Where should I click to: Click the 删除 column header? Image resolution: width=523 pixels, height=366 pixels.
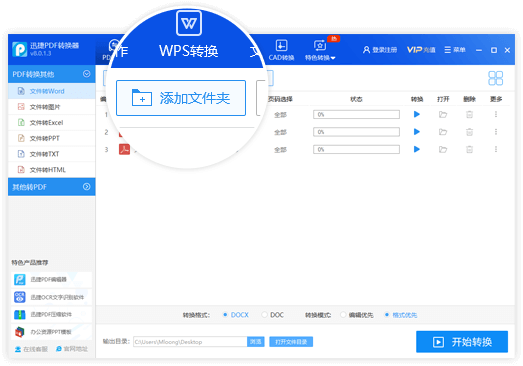click(x=469, y=99)
